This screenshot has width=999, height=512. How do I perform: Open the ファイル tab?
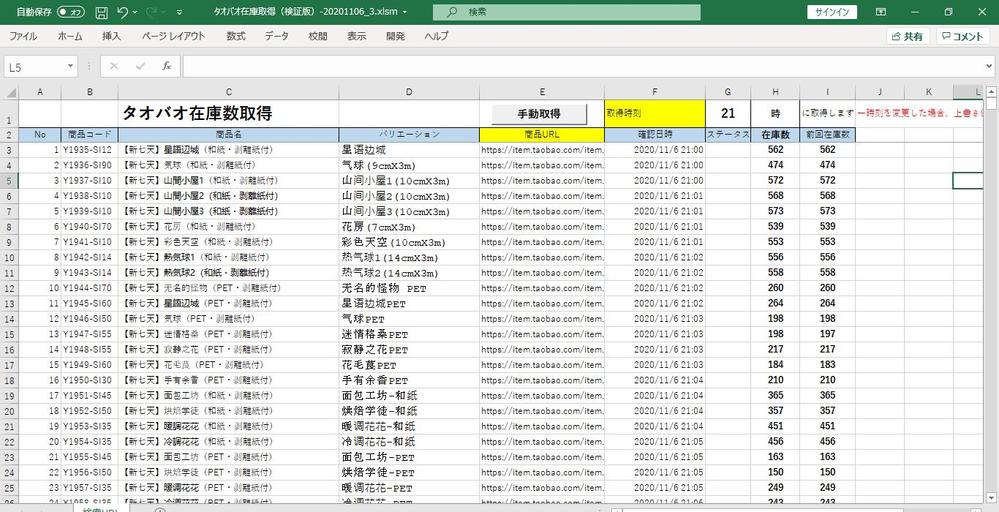23,36
